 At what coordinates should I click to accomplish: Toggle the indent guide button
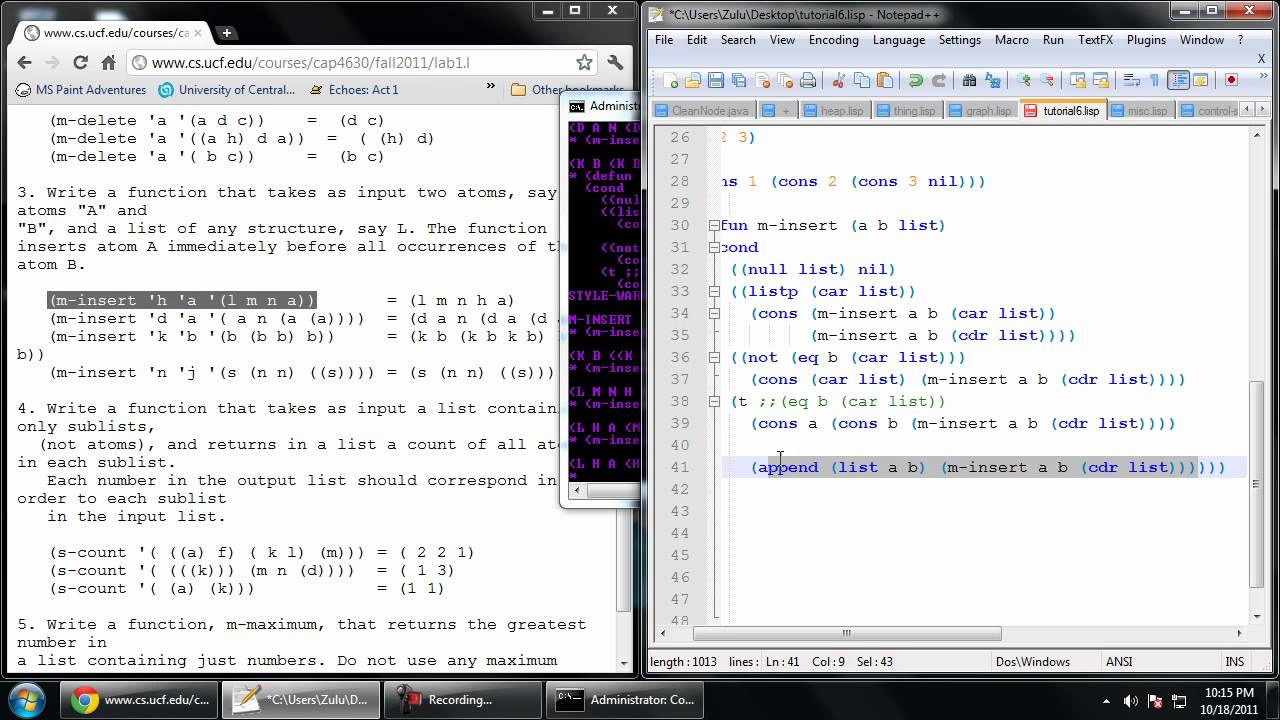pos(1178,80)
